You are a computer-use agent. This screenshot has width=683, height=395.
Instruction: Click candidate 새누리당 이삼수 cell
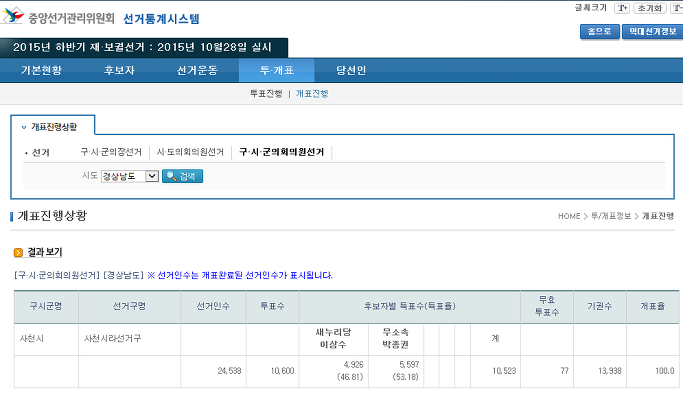(333, 338)
